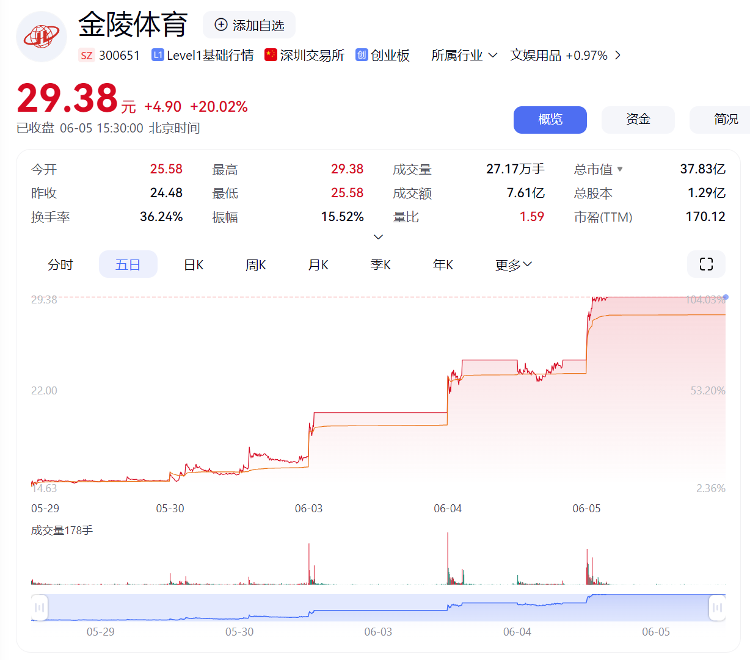Screen dimensions: 750x660
Task: Click the plus icon in 添加自选 button
Action: [x=221, y=25]
